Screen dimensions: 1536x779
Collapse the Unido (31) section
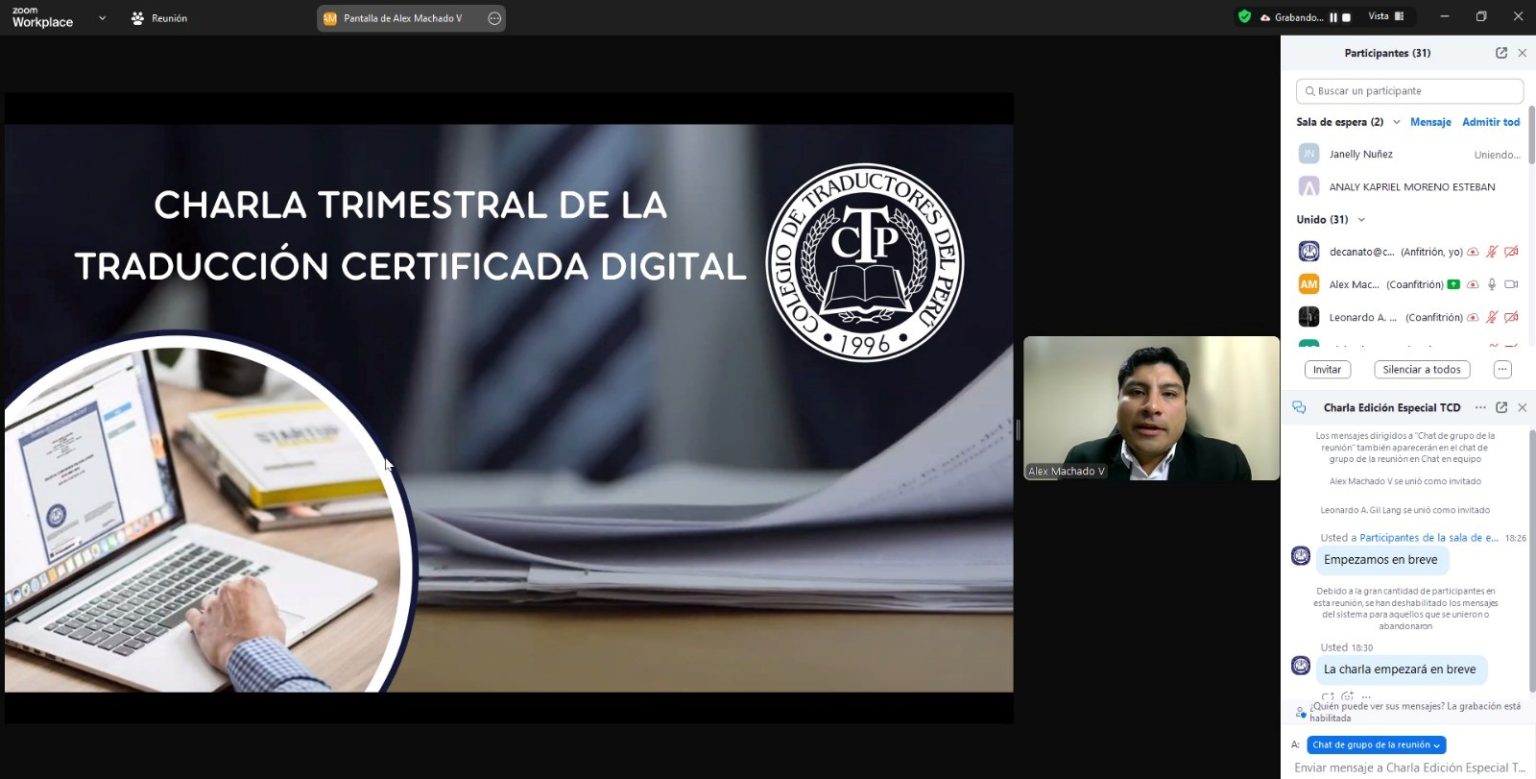tap(1361, 220)
